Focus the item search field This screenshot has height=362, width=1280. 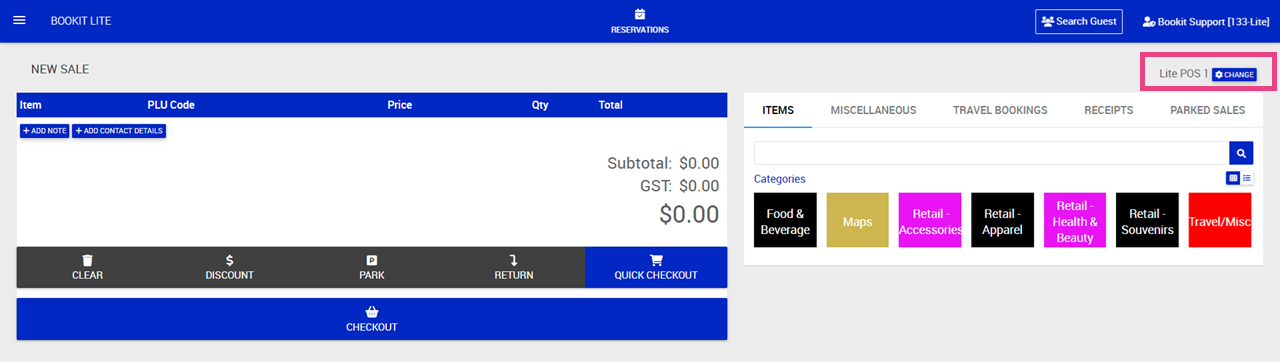991,153
